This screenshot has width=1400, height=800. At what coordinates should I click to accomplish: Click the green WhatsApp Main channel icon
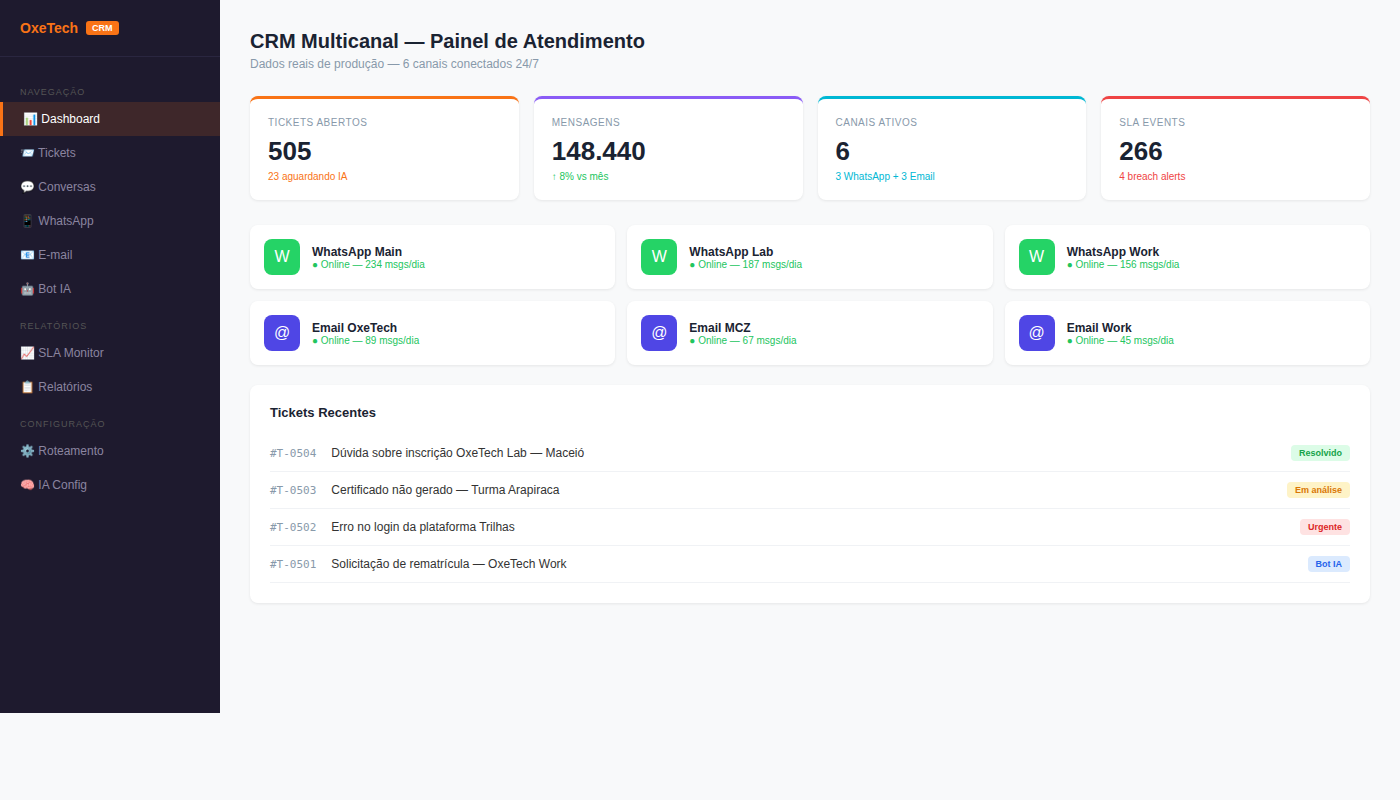click(282, 257)
